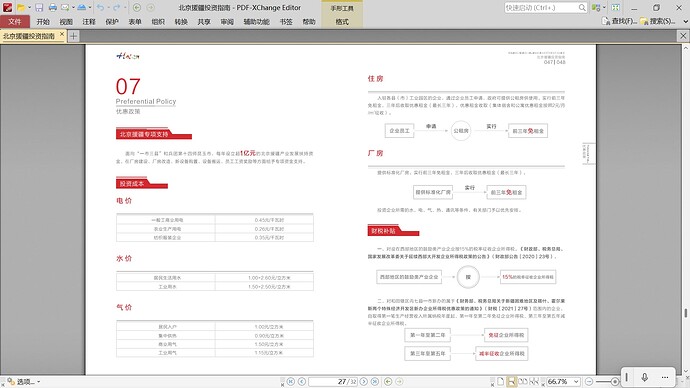Switch to the 保护 ribbon tab

112,22
